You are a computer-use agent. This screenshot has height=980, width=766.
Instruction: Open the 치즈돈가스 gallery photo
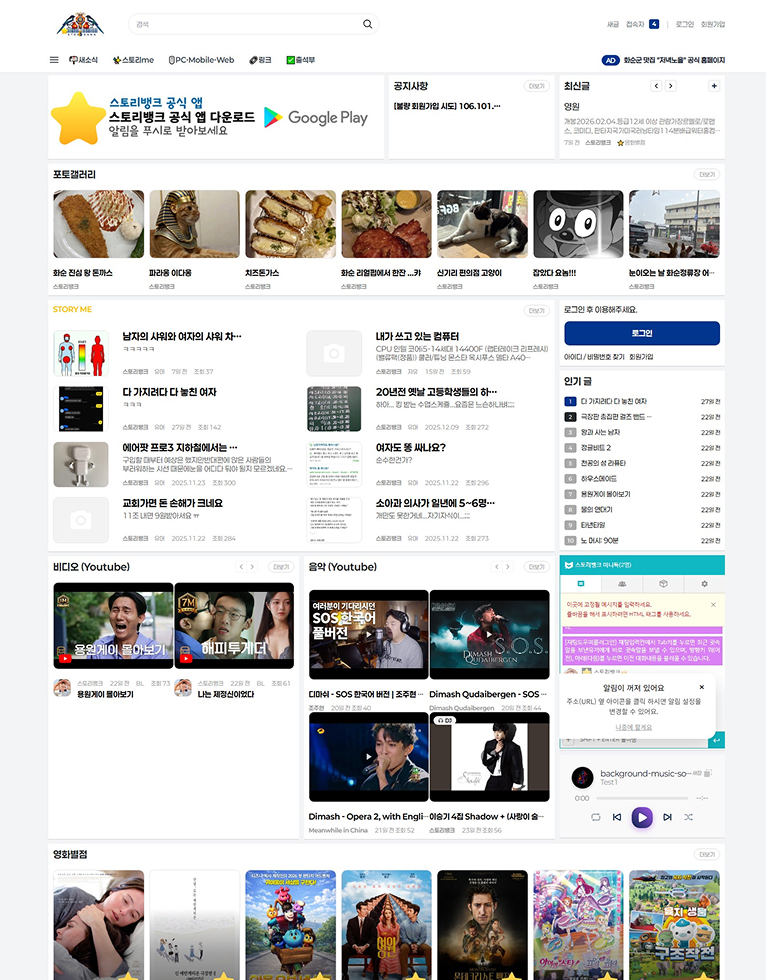[x=290, y=225]
